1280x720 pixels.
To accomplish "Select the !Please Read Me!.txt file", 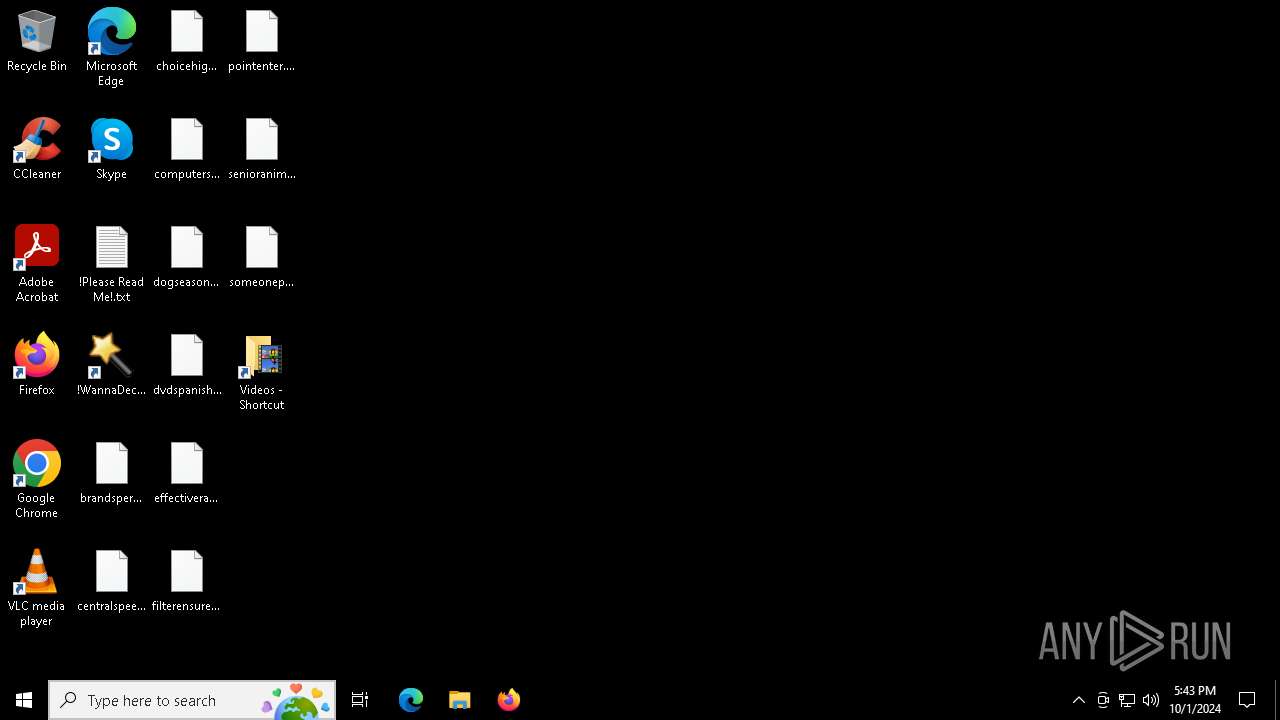I will point(111,263).
